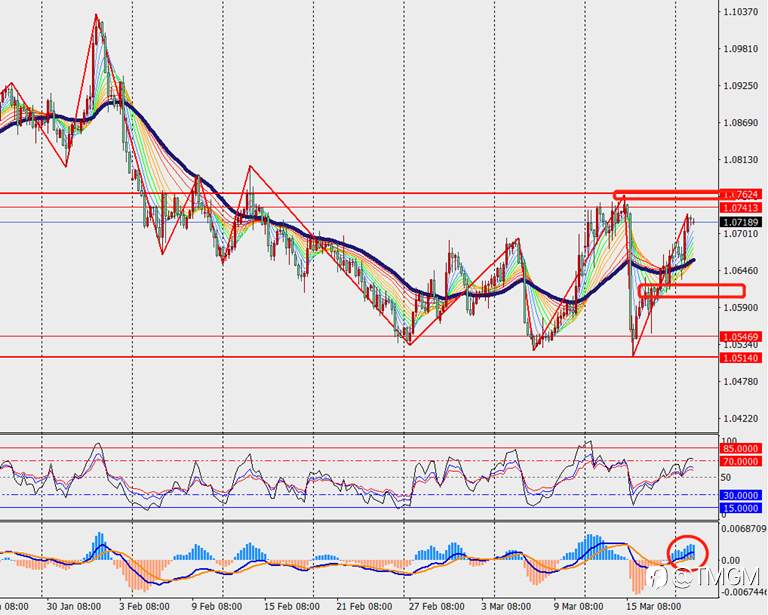The image size is (768, 615).
Task: Select the 1.05900 price scale value
Action: [x=743, y=308]
